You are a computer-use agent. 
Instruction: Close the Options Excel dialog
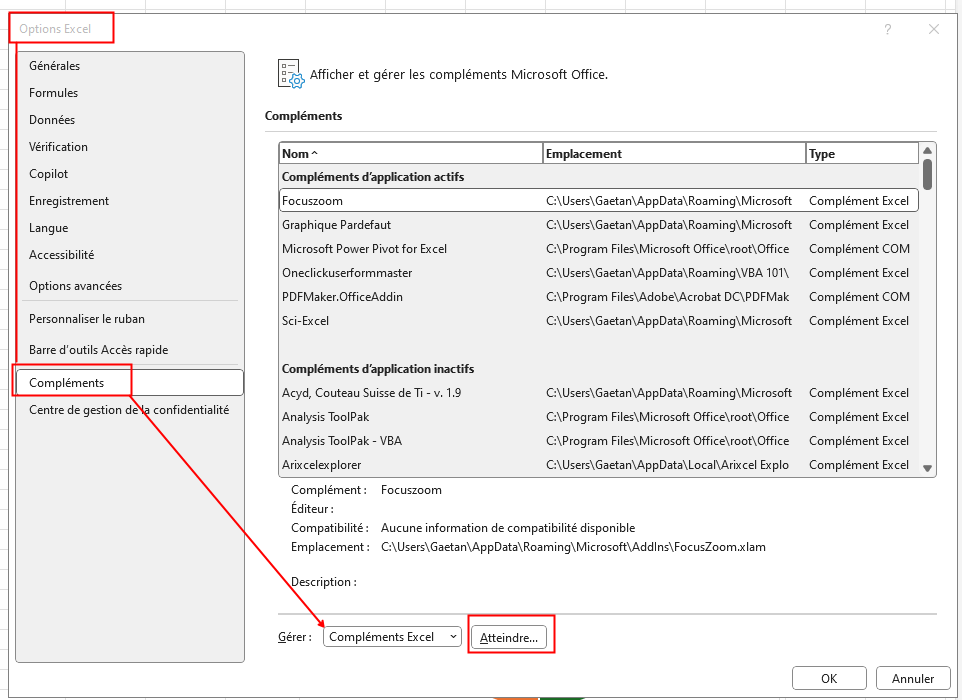[934, 30]
